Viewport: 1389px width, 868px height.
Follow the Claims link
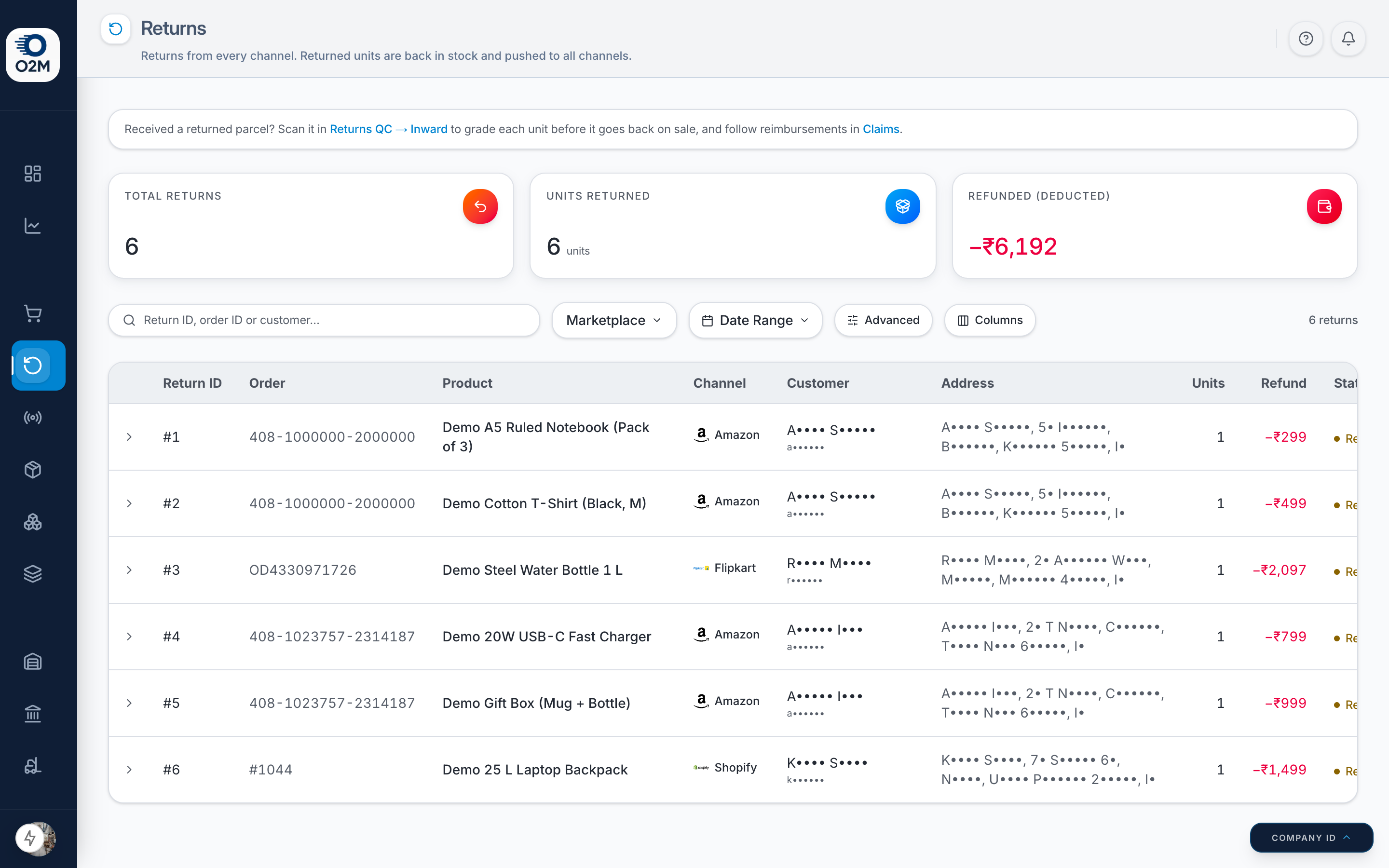[881, 129]
